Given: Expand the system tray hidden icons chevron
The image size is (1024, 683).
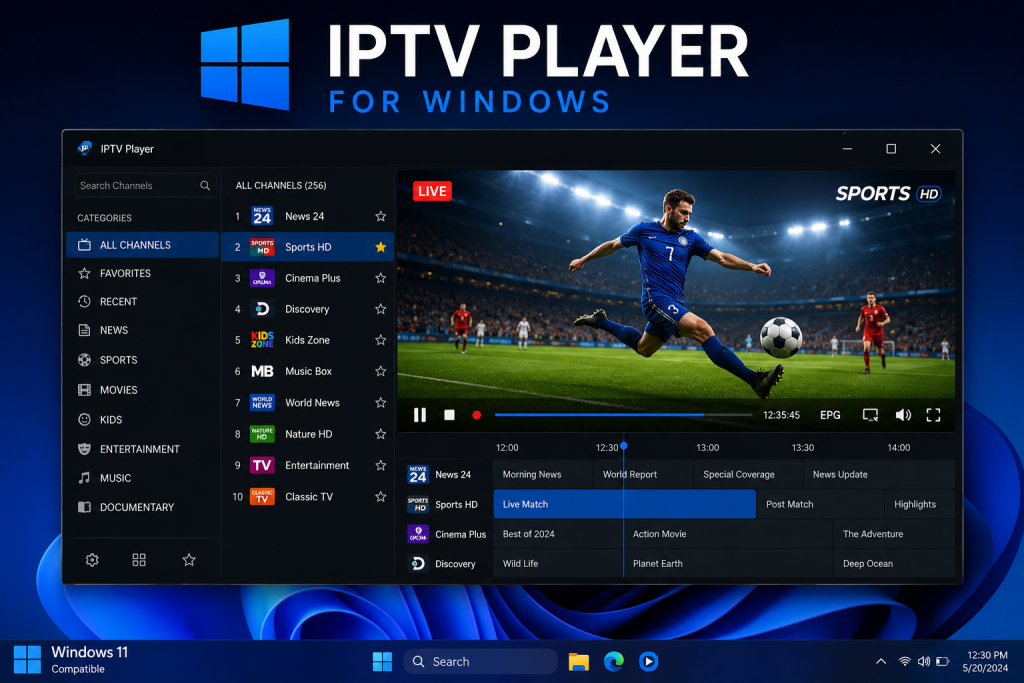Looking at the screenshot, I should (880, 661).
